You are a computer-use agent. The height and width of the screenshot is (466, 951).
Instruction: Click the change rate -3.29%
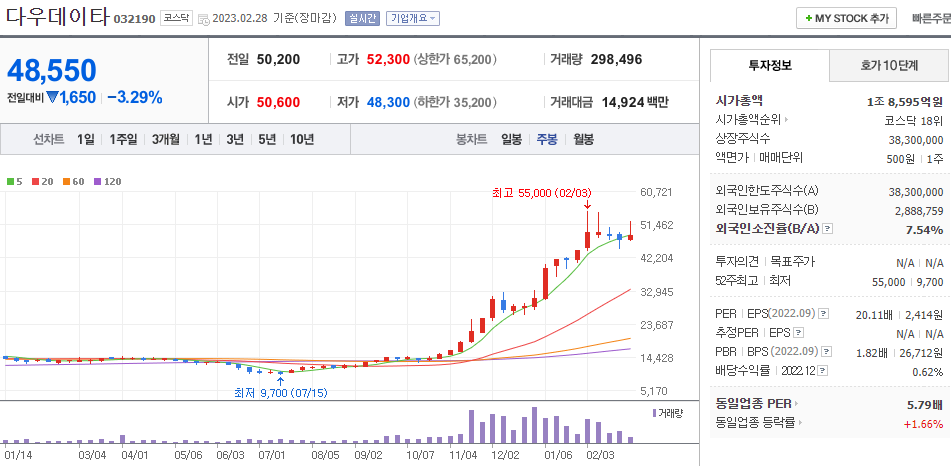(135, 97)
